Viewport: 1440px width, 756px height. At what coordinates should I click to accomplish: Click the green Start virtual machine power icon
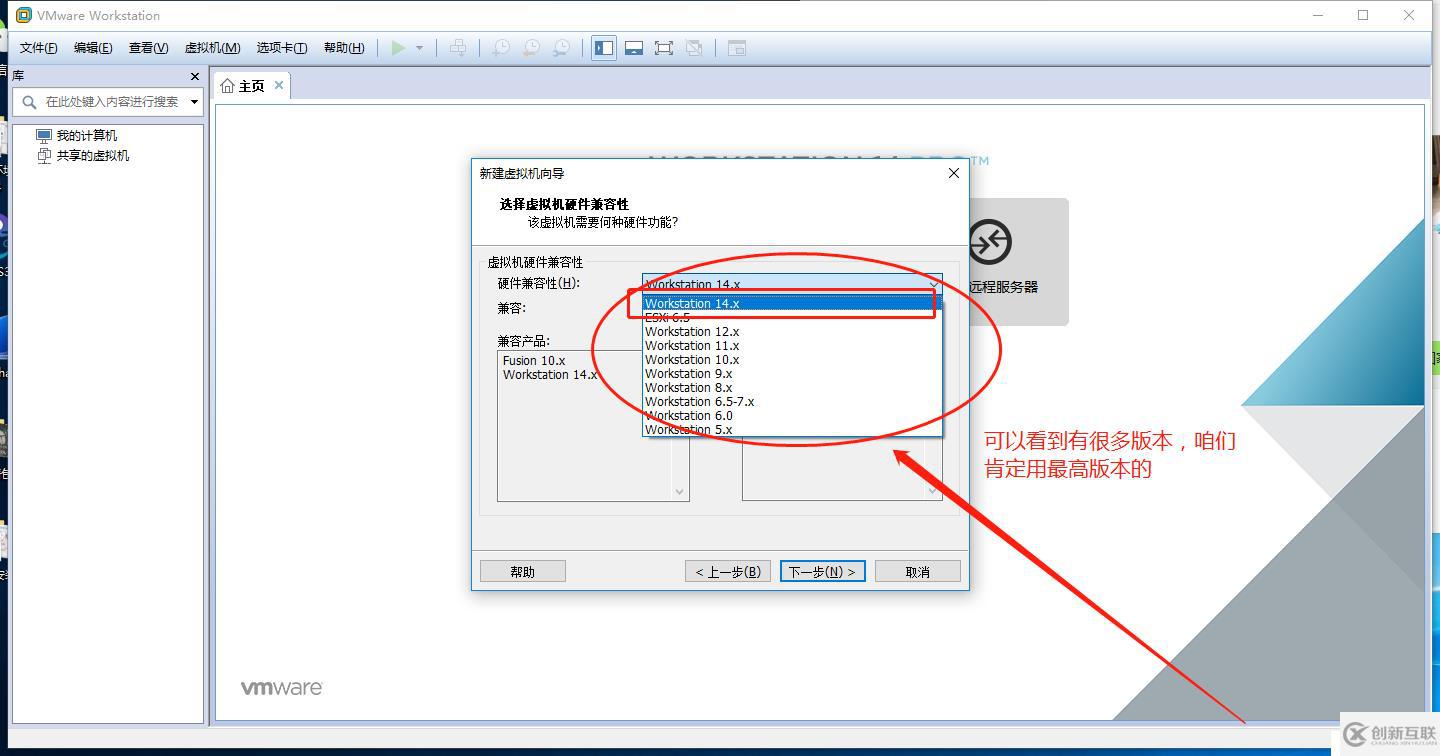399,47
